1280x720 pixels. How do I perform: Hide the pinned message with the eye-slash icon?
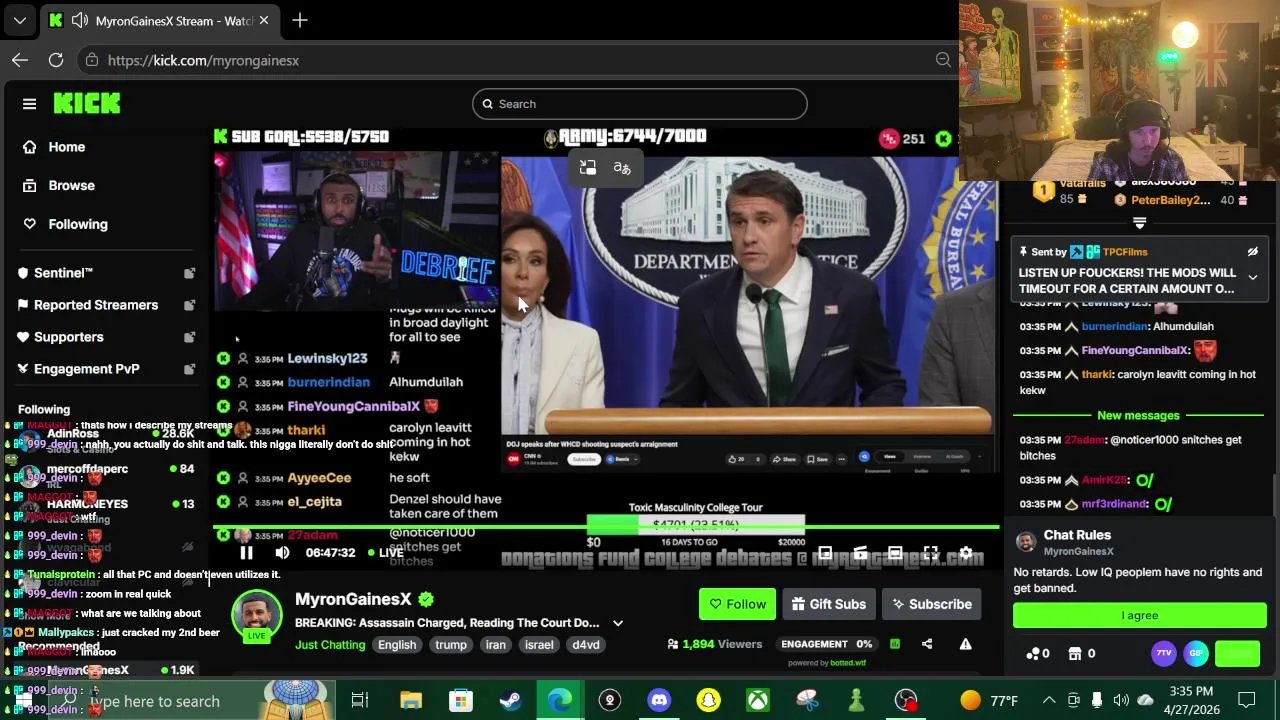coord(1252,252)
